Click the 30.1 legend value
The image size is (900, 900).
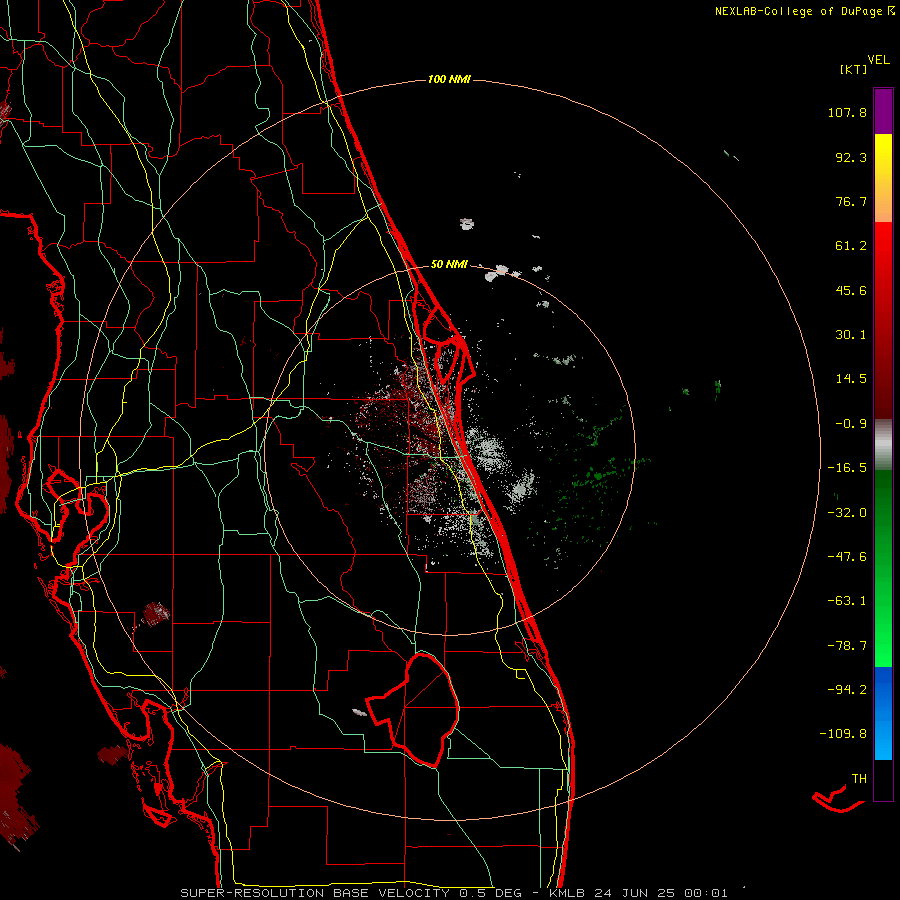851,335
